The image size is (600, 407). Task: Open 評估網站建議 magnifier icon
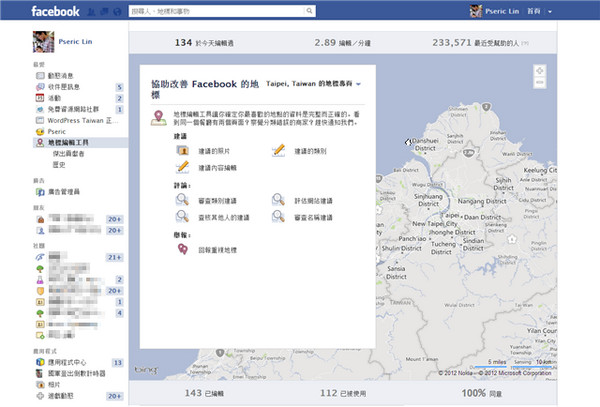tap(279, 200)
